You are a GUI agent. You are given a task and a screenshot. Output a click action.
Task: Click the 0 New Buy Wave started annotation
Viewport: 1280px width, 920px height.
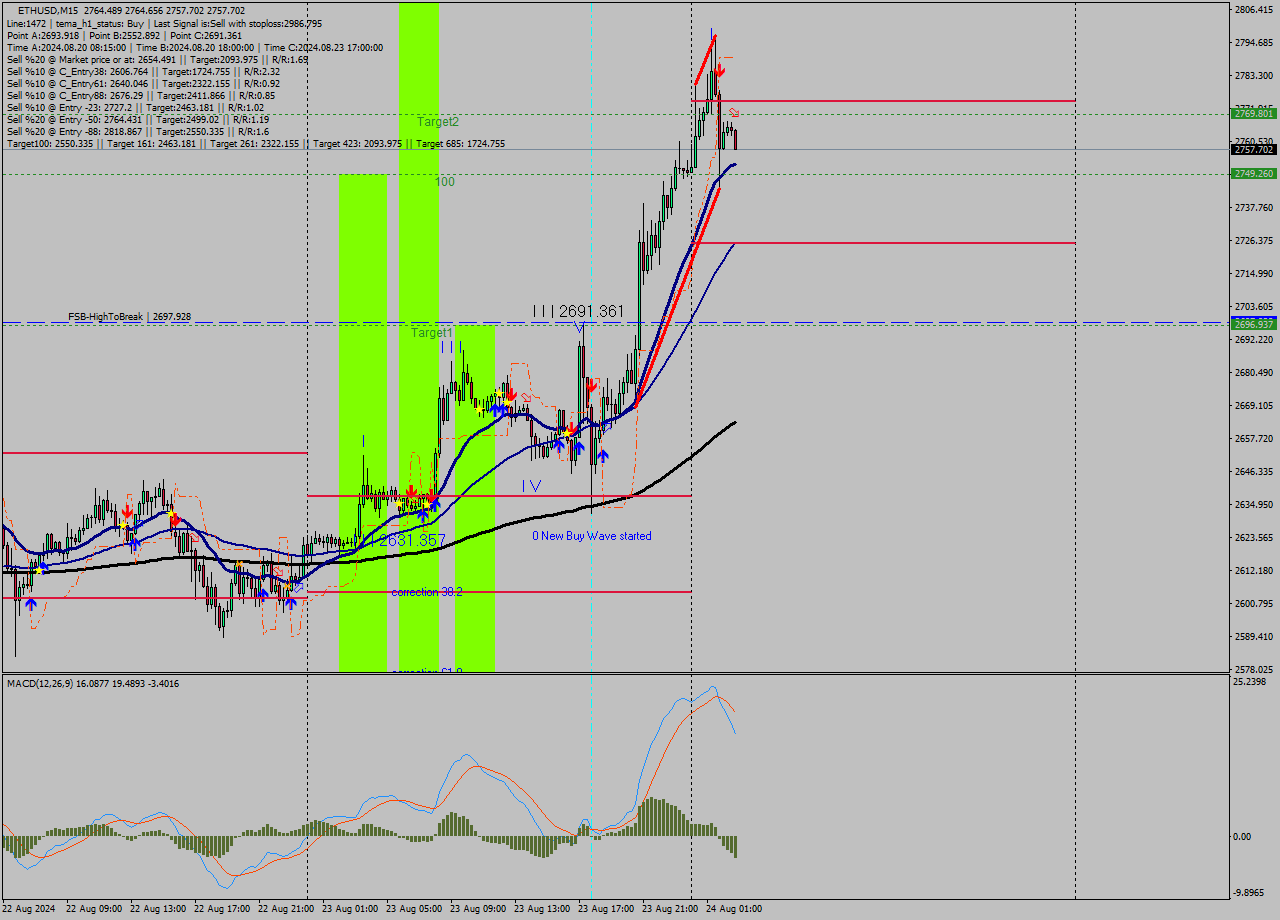click(594, 536)
